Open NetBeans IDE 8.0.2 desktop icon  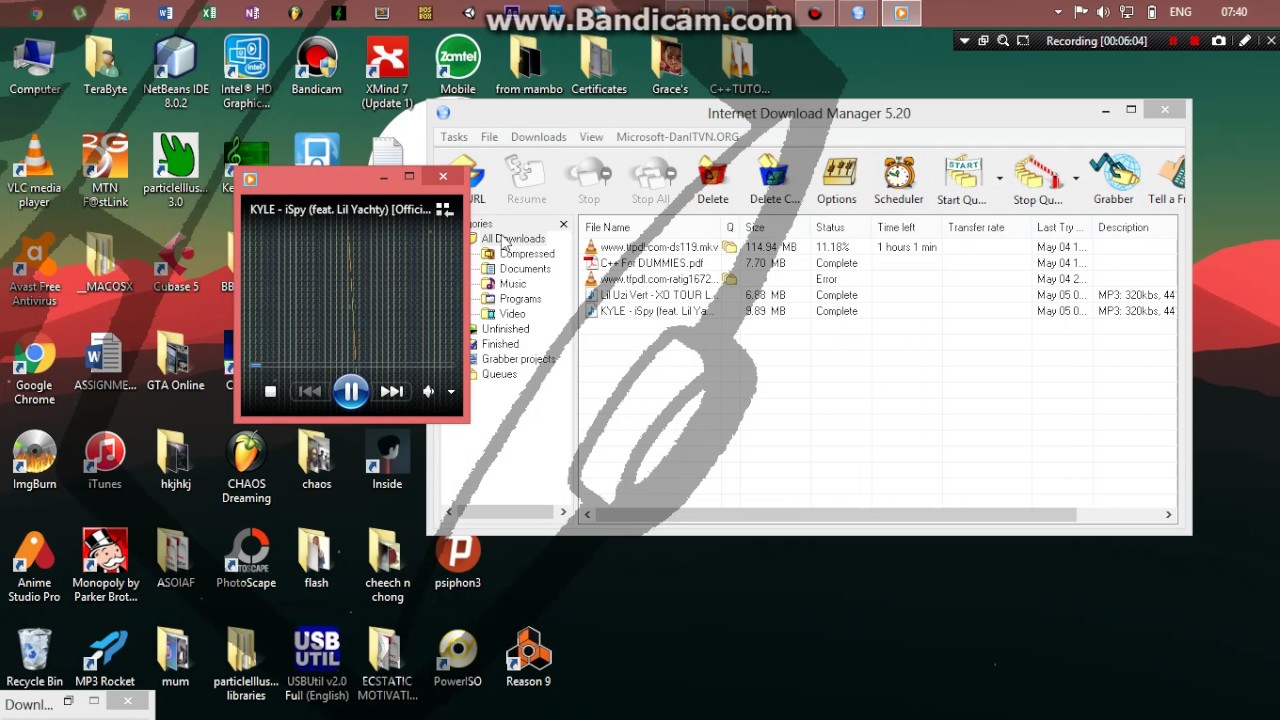pos(176,72)
